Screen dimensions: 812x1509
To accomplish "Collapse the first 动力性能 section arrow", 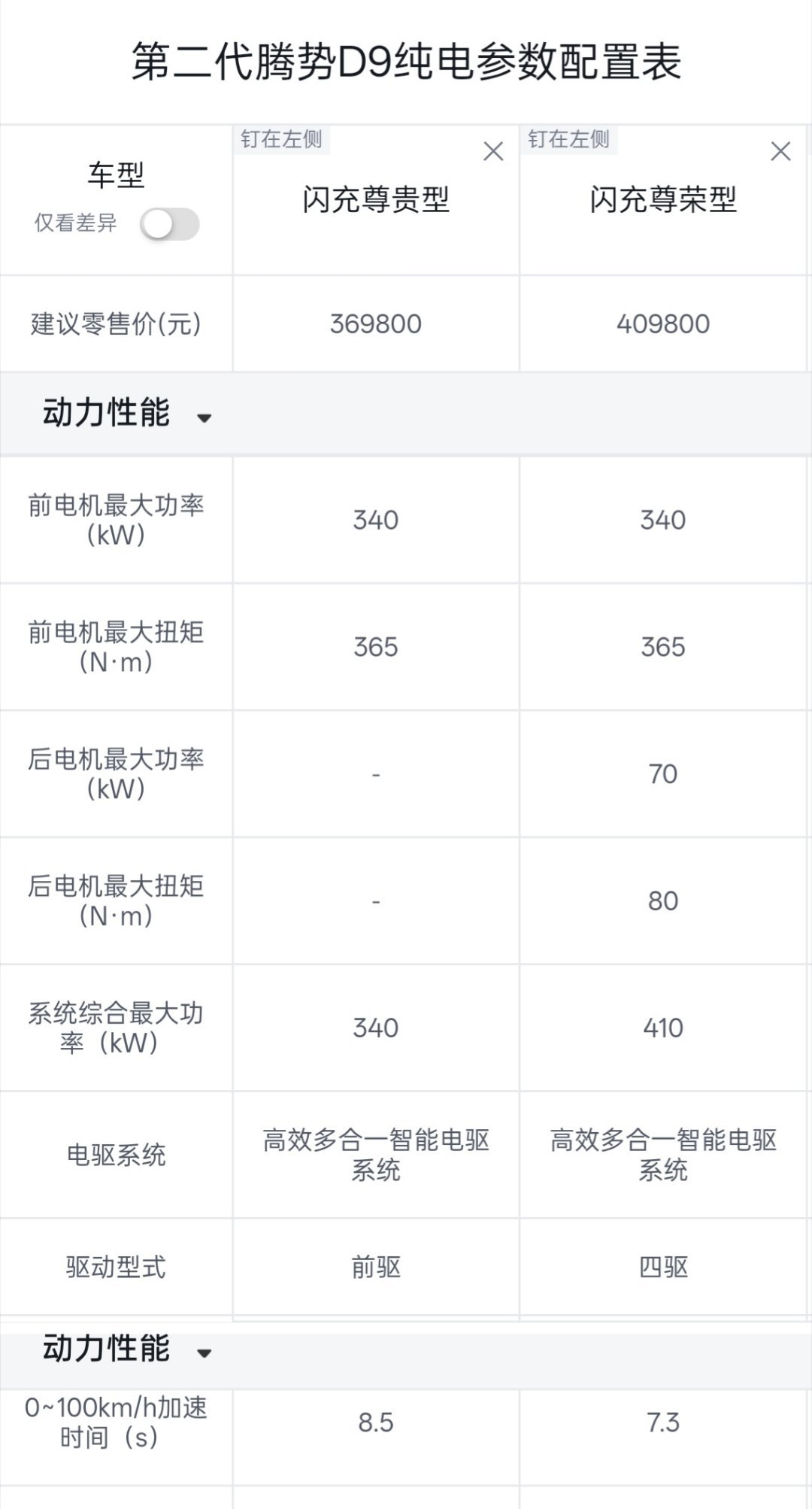I will pos(204,417).
